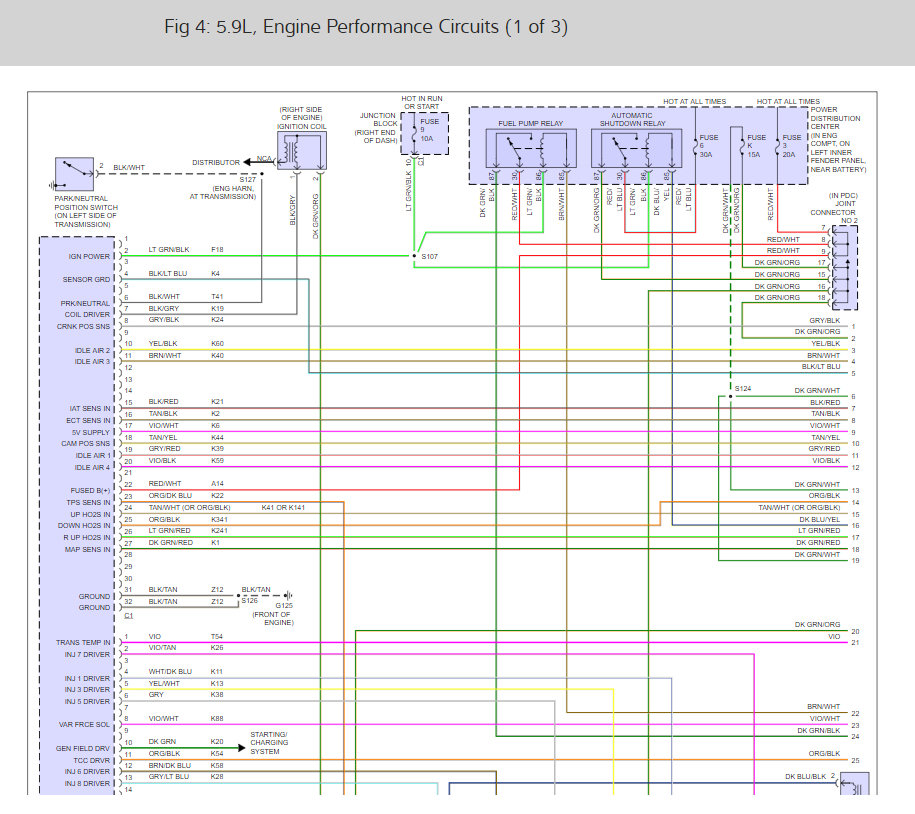Click the 'CAM POS SNS' pin label
Viewport: 915px width, 814px height.
point(85,443)
